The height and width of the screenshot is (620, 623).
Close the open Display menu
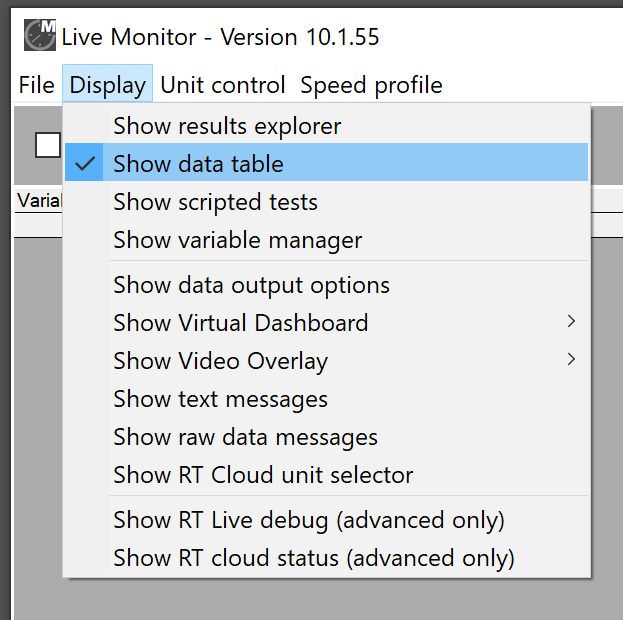click(107, 86)
